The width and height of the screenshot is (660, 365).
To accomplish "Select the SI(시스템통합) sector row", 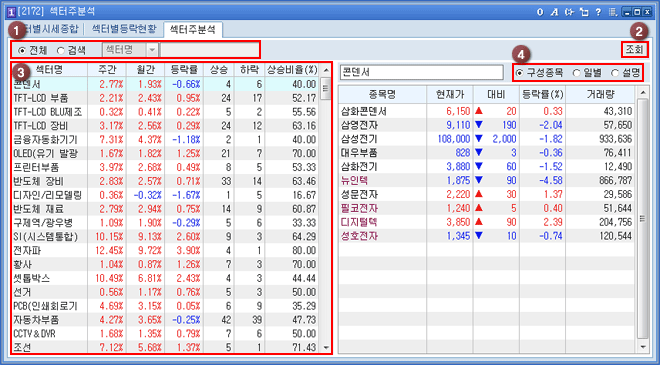I will click(165, 237).
